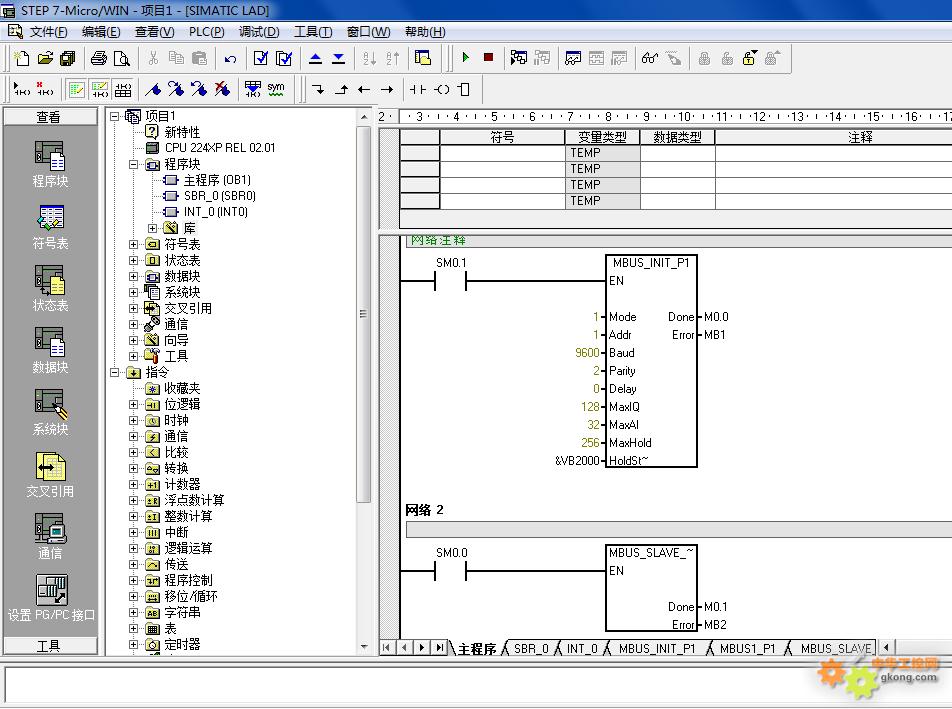
Task: Click the tree panel vertical scrollbar
Action: click(364, 314)
